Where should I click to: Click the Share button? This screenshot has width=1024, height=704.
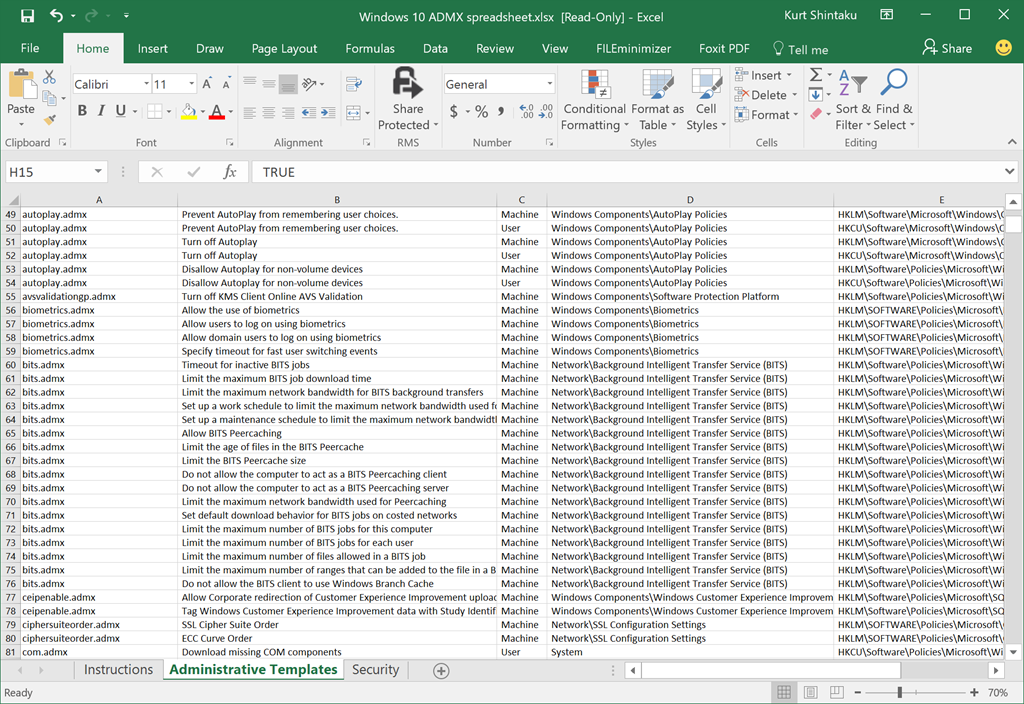click(946, 48)
